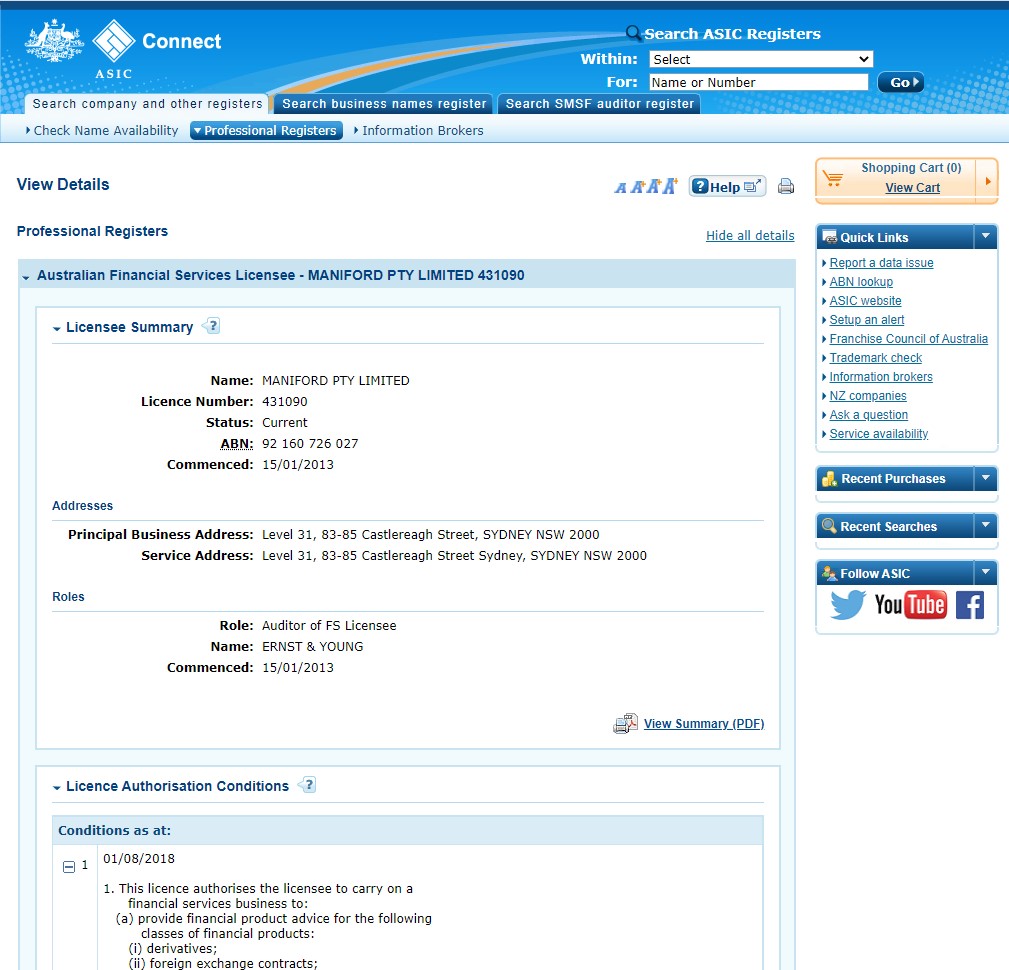Open ASIC website quick link
Image resolution: width=1009 pixels, height=970 pixels.
pyautogui.click(x=865, y=301)
